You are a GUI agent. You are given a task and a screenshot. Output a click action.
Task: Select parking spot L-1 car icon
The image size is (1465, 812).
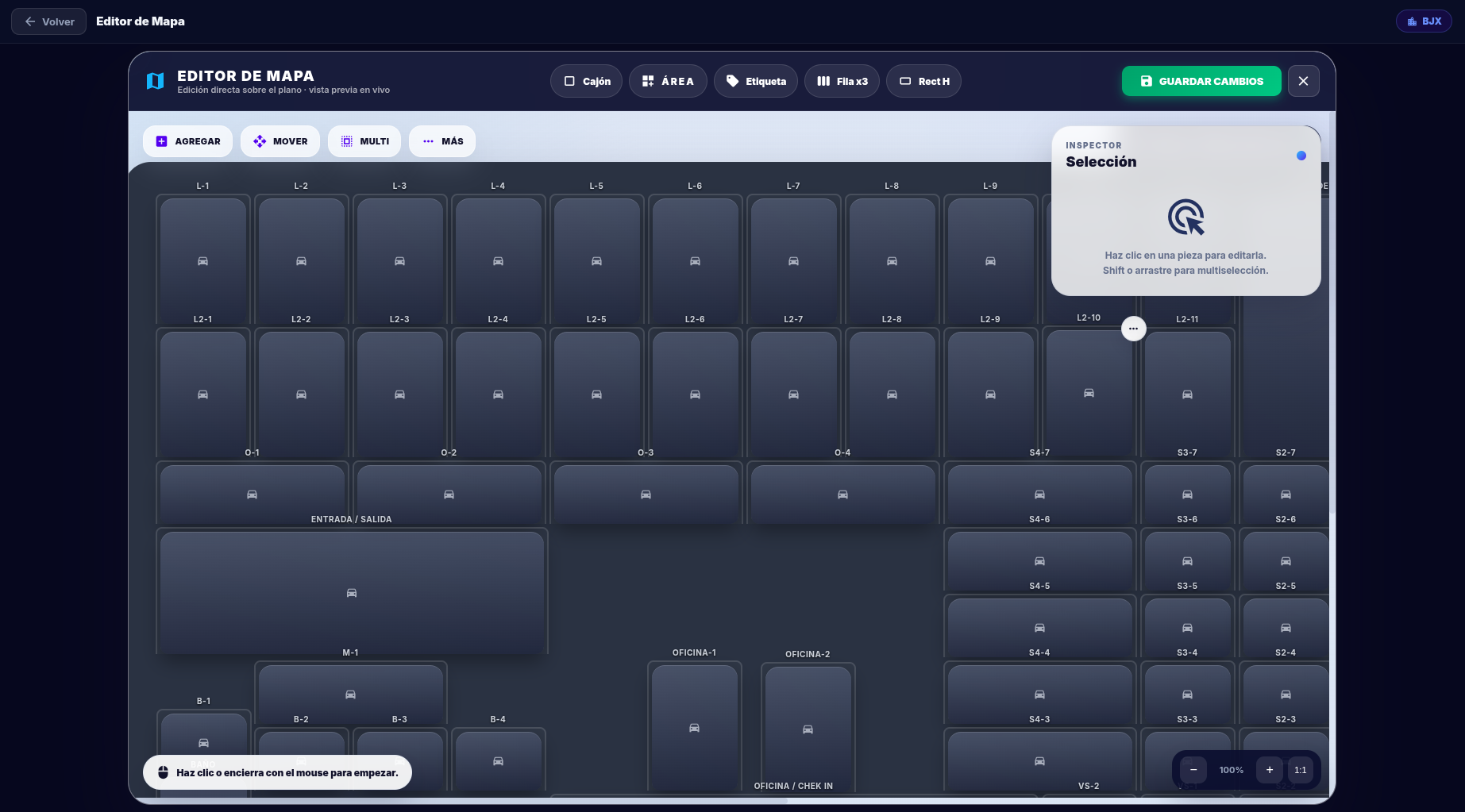click(202, 261)
